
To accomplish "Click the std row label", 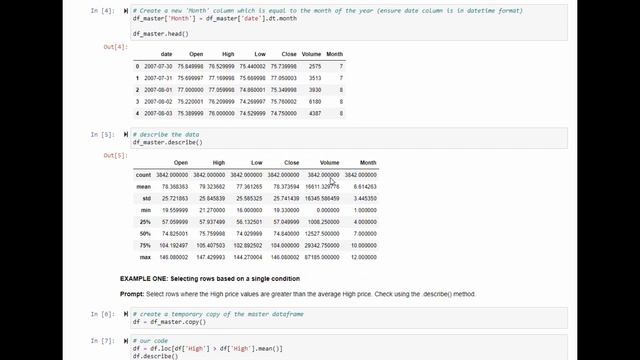I will pos(147,198).
